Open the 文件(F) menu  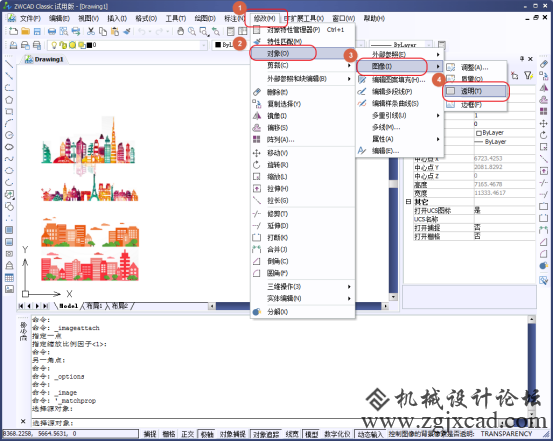pyautogui.click(x=30, y=18)
